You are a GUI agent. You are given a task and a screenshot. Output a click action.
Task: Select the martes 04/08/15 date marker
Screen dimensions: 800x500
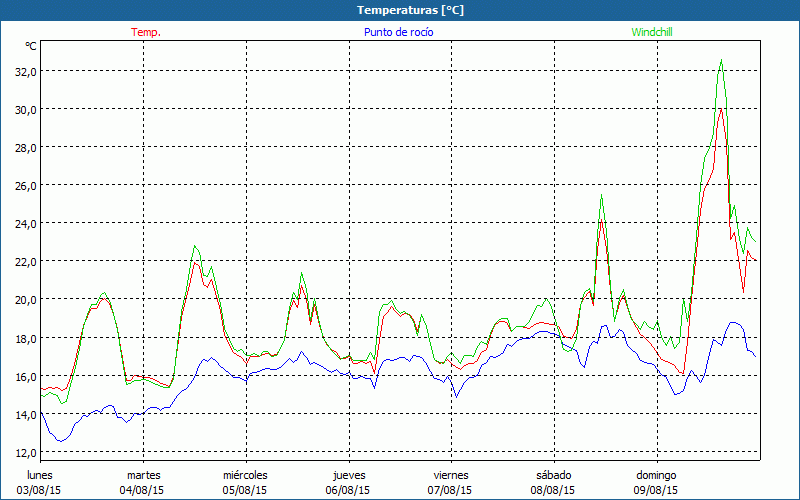[x=143, y=482]
